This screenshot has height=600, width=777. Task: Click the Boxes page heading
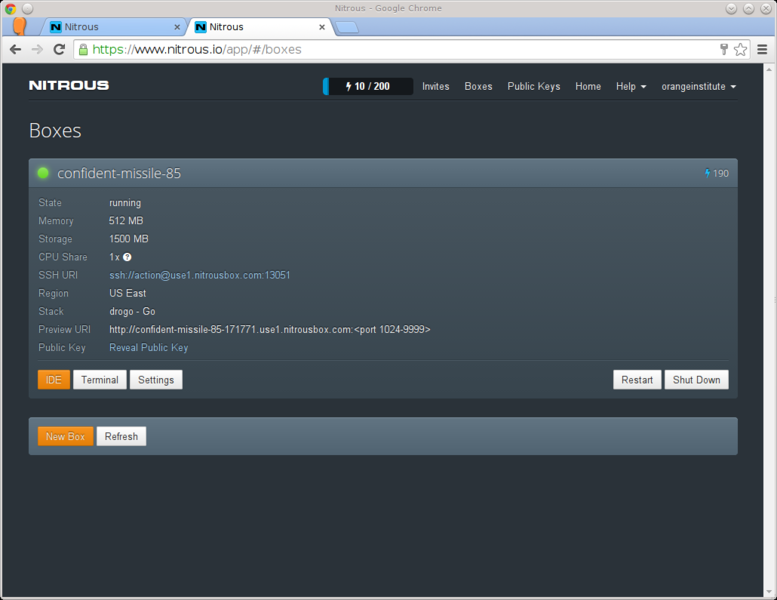(x=55, y=130)
